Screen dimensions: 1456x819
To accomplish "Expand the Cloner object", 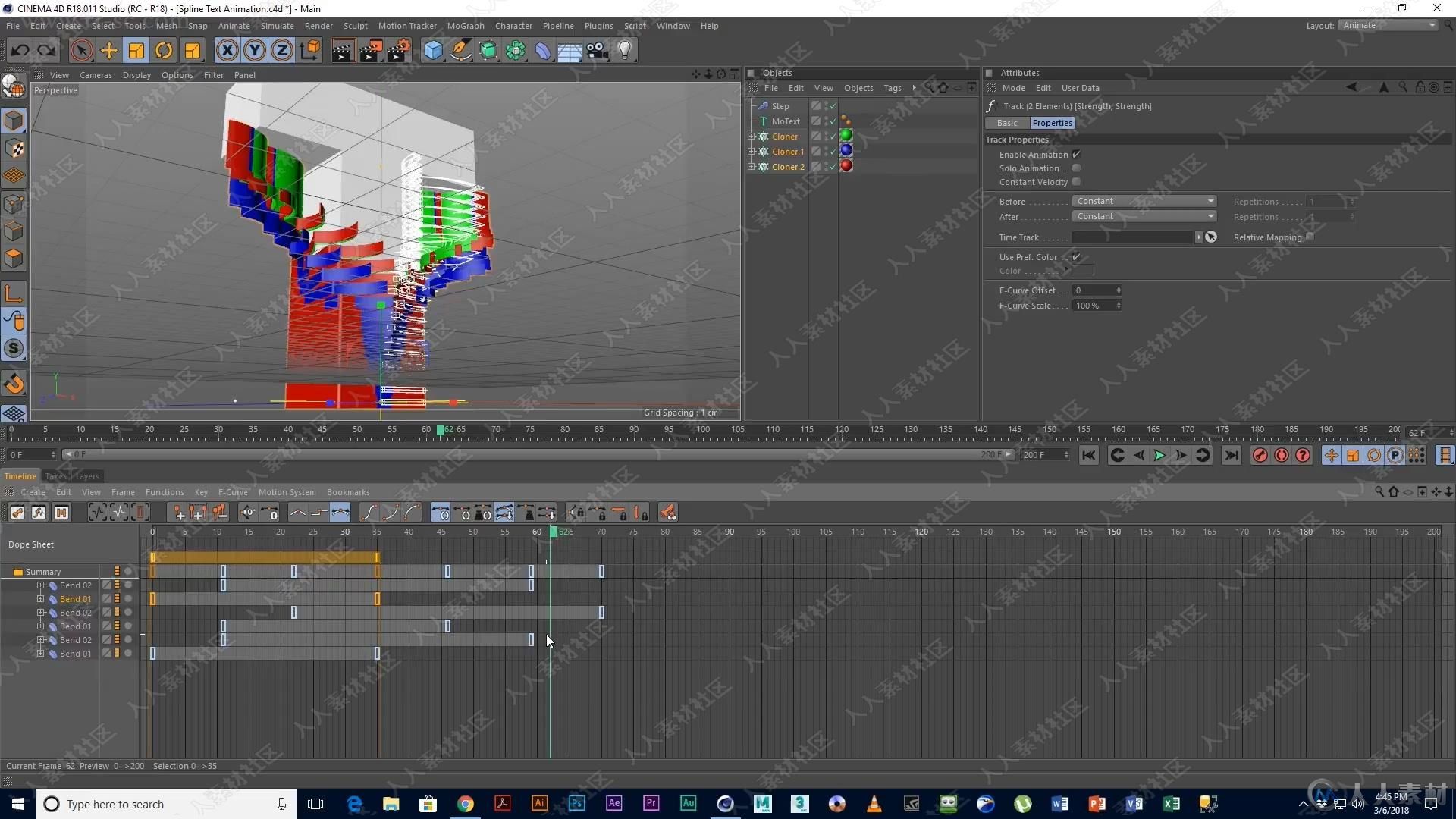I will point(752,136).
